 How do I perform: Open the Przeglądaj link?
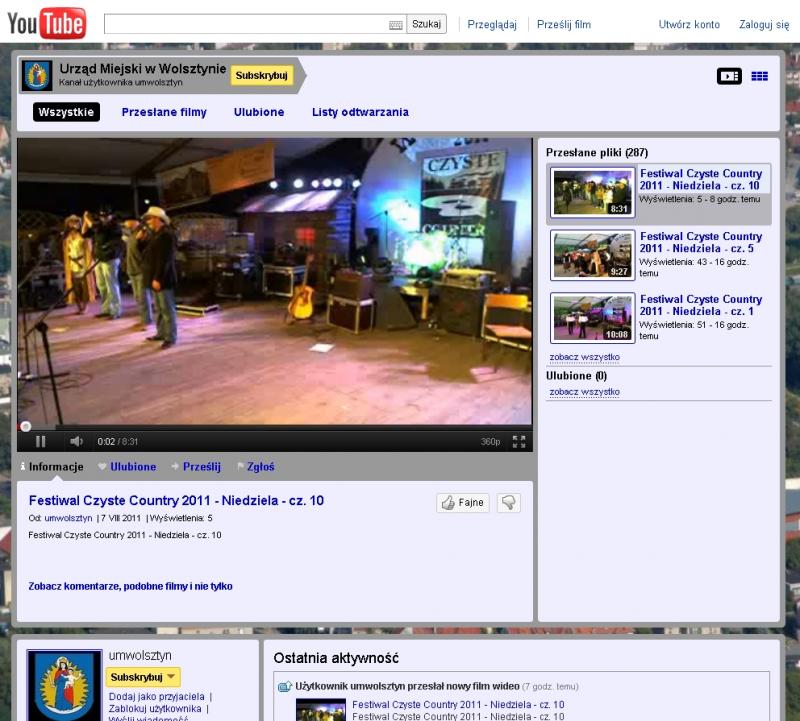492,24
